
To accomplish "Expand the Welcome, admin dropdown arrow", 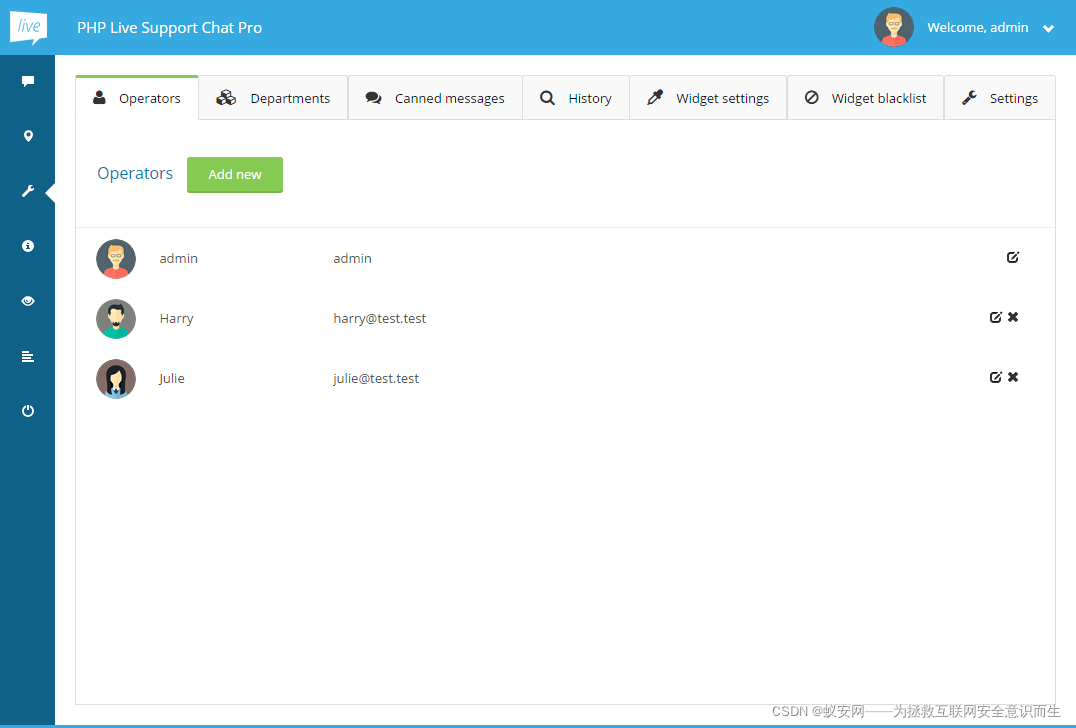I will pos(1049,29).
